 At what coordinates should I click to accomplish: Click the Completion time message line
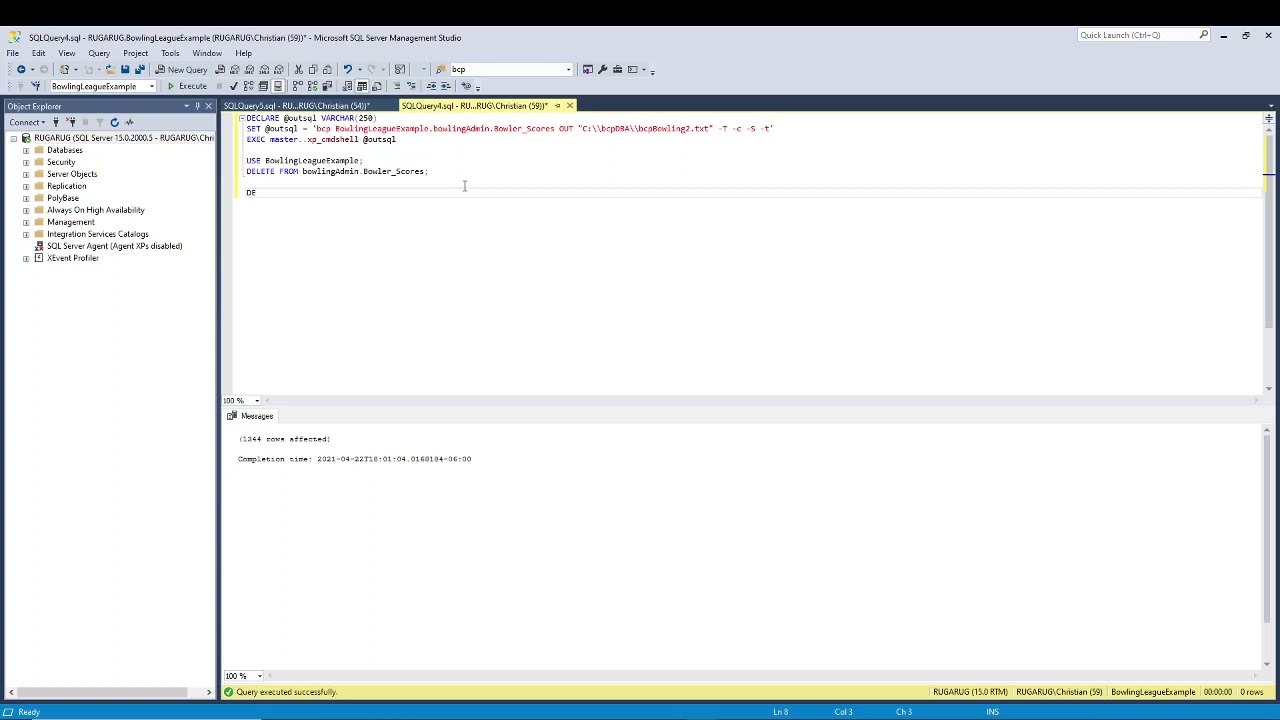click(x=354, y=459)
